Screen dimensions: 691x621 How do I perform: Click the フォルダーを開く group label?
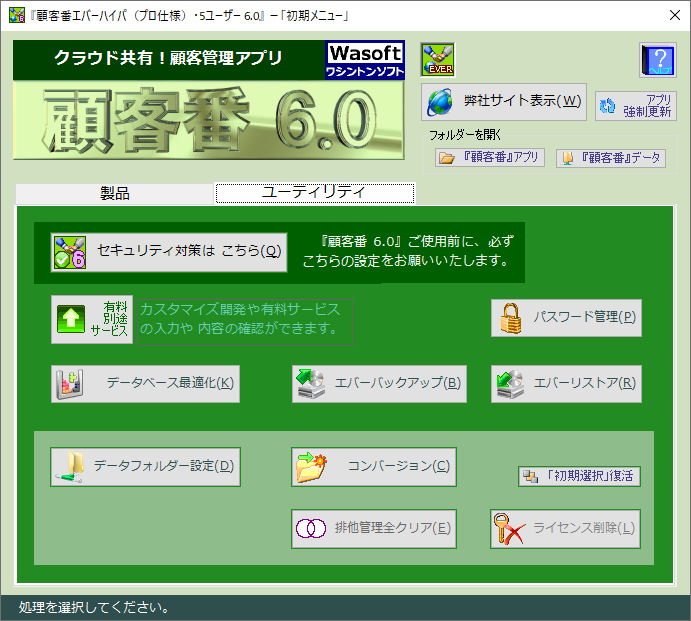click(464, 135)
